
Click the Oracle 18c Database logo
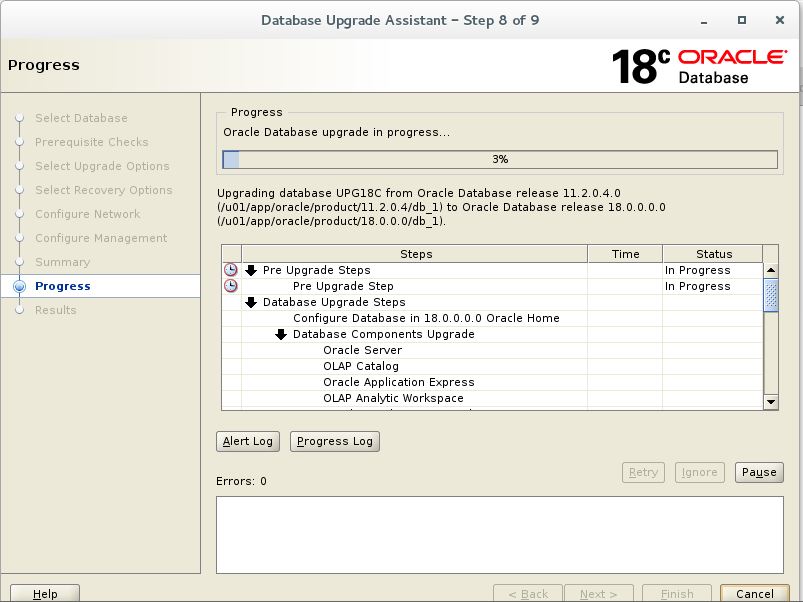tap(699, 67)
